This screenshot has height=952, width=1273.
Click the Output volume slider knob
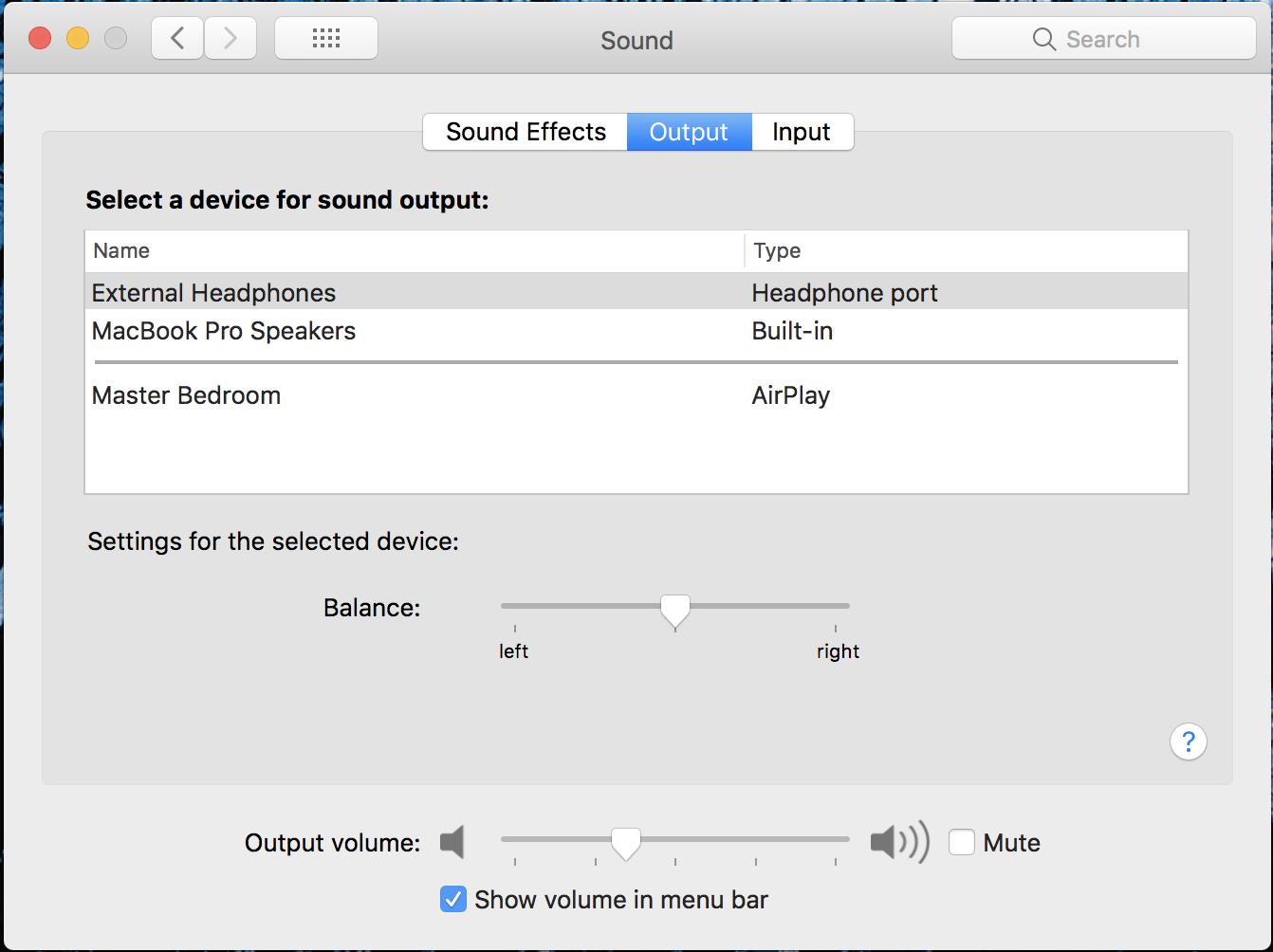click(x=625, y=842)
